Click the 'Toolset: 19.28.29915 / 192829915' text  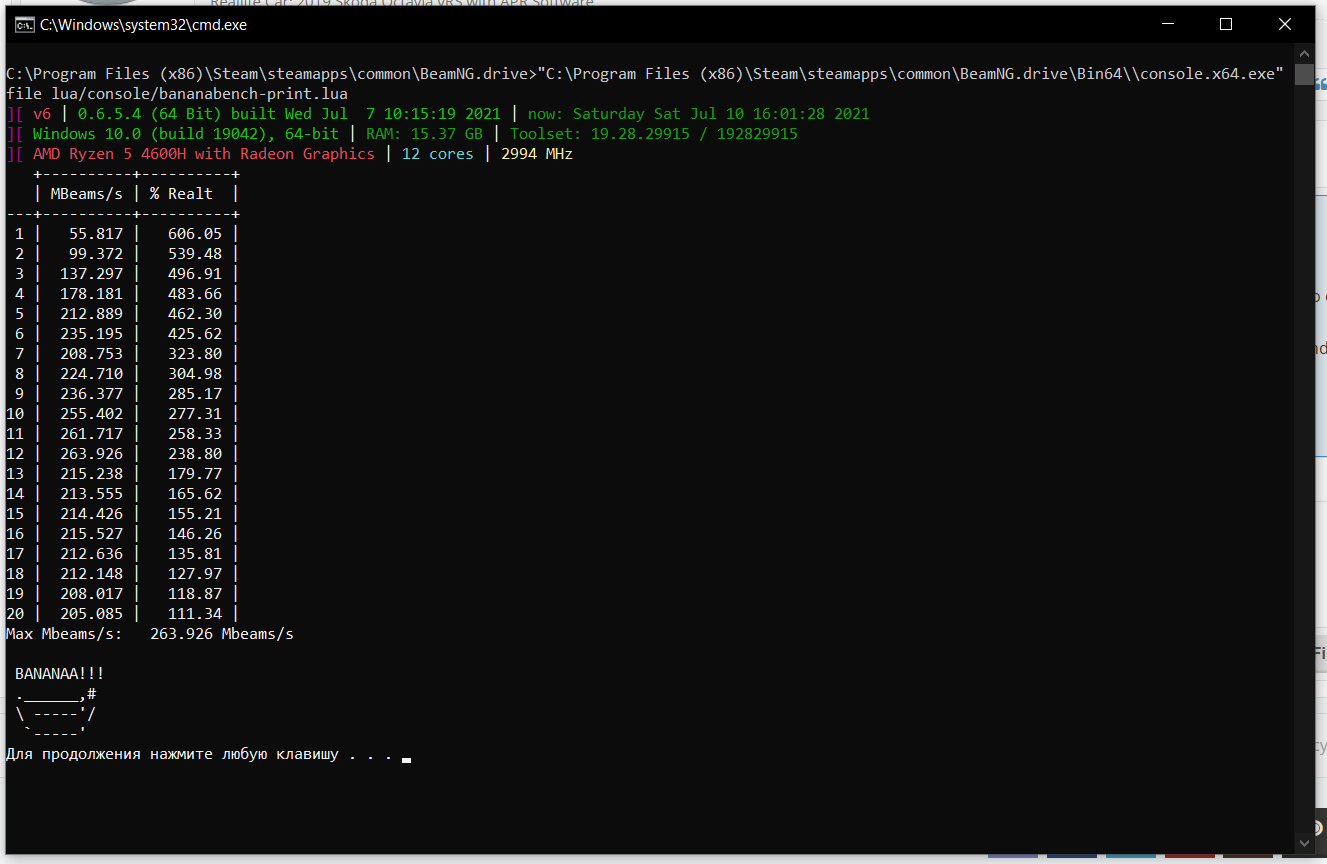(654, 134)
